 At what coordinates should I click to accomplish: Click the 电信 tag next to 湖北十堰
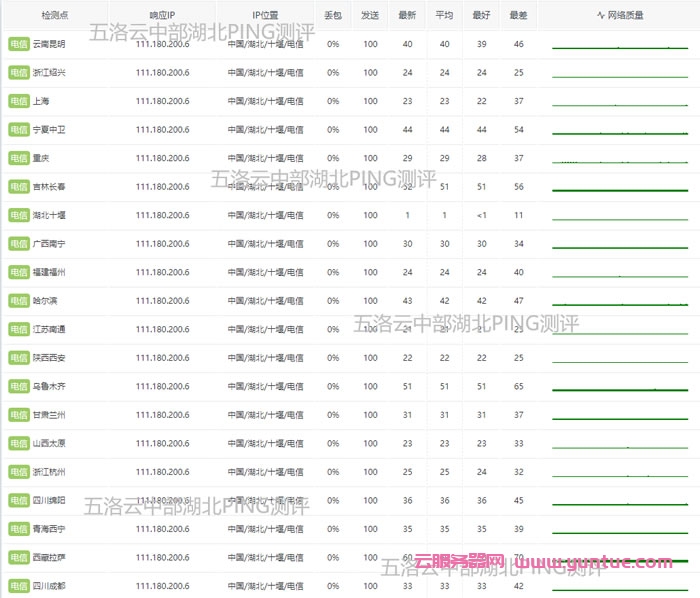(x=18, y=216)
